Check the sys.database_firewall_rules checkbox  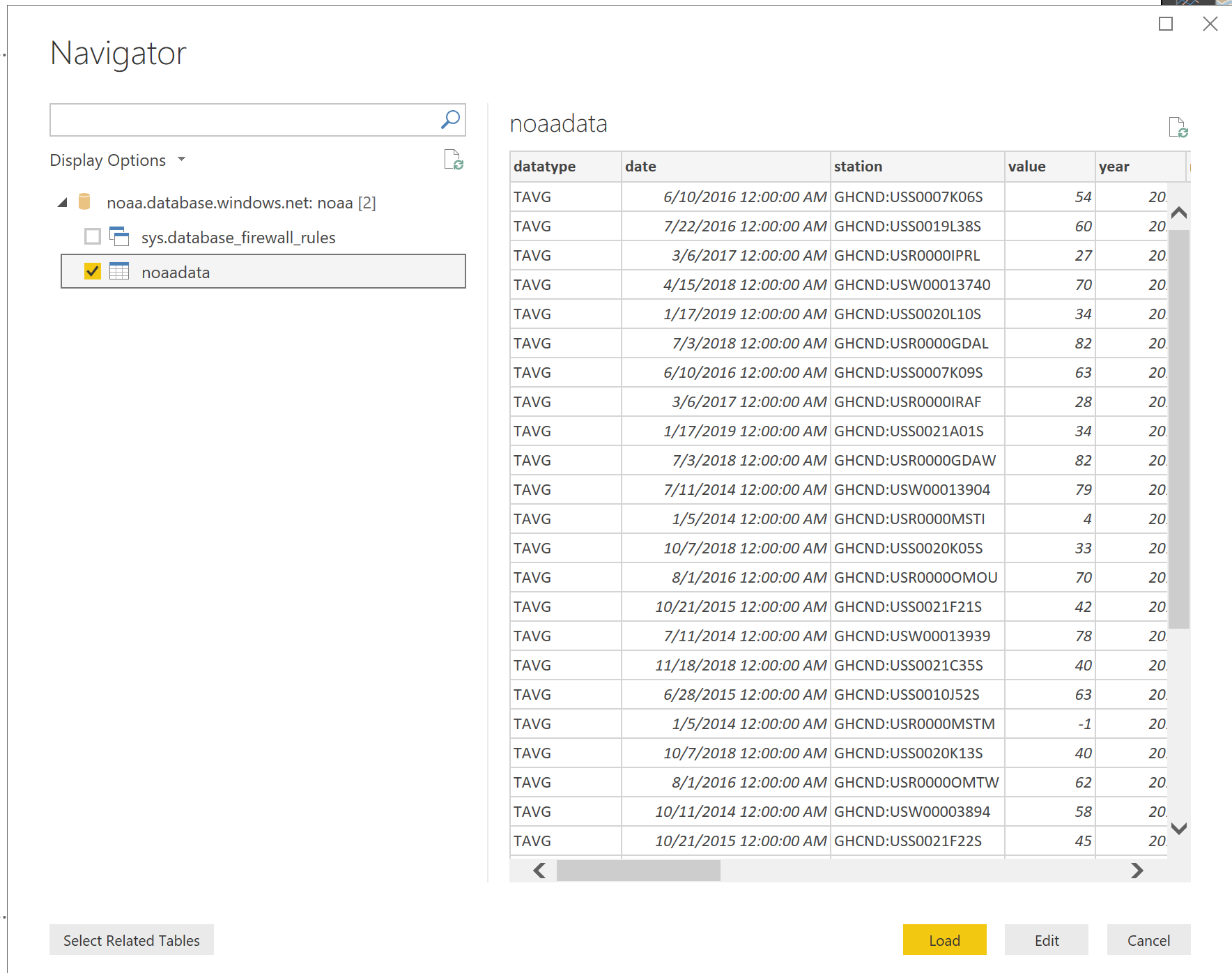tap(93, 237)
